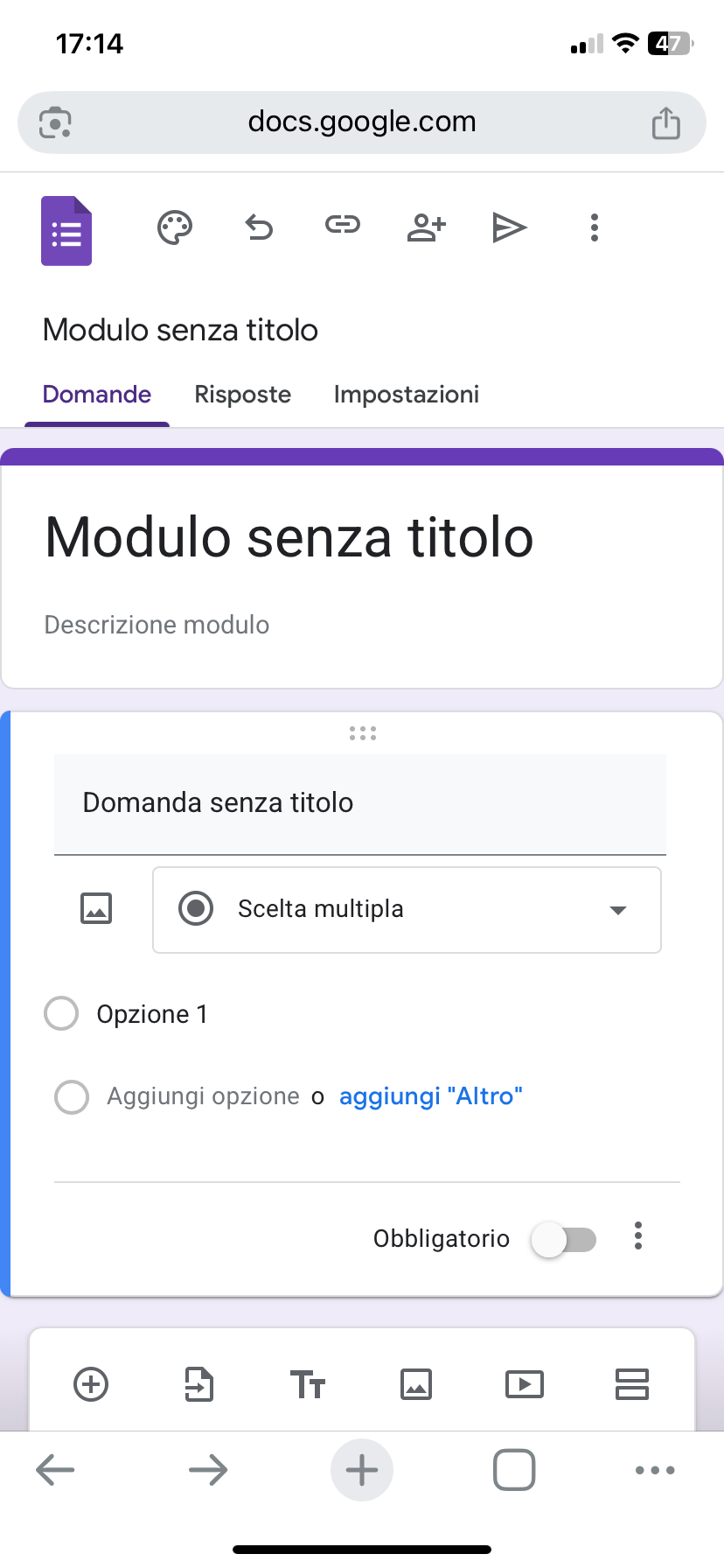Add a video to the form
Image resolution: width=724 pixels, height=1568 pixels.
coord(525,1384)
